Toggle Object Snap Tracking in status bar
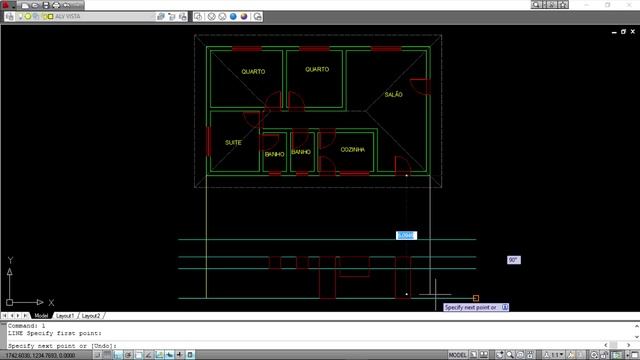Screen dimensions: 640x360 point(148,355)
